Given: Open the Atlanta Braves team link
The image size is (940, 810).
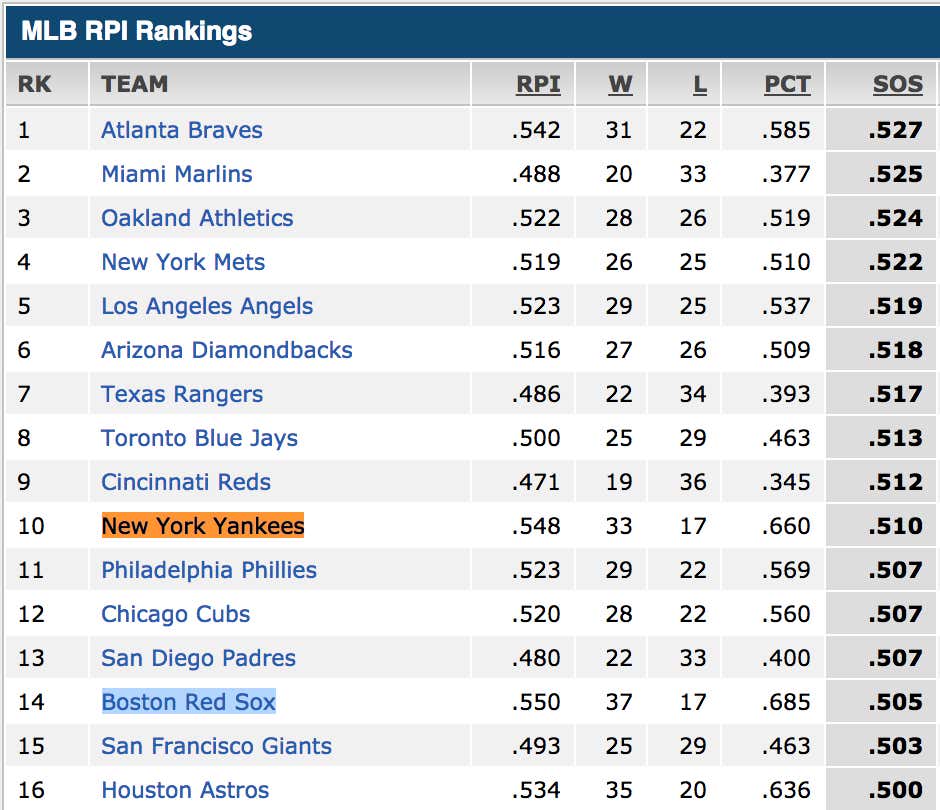Looking at the screenshot, I should click(182, 130).
